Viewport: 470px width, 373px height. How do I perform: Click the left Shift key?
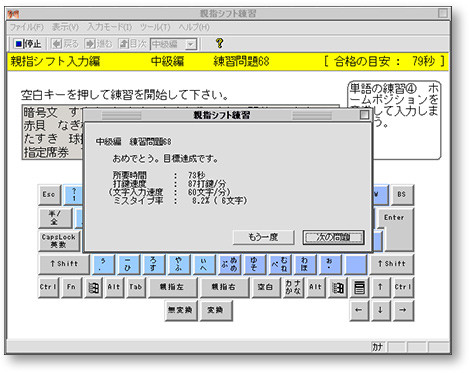[x=64, y=264]
